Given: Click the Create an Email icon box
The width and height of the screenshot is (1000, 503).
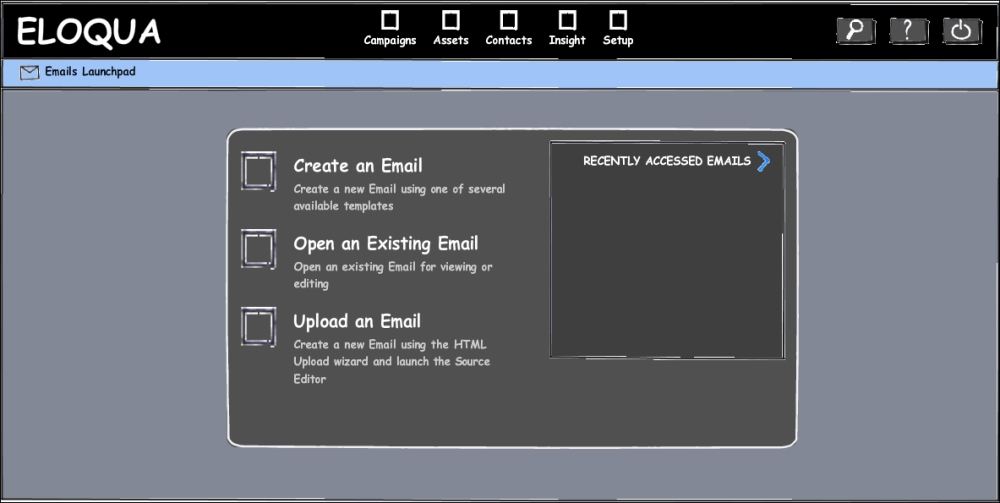Looking at the screenshot, I should click(258, 171).
